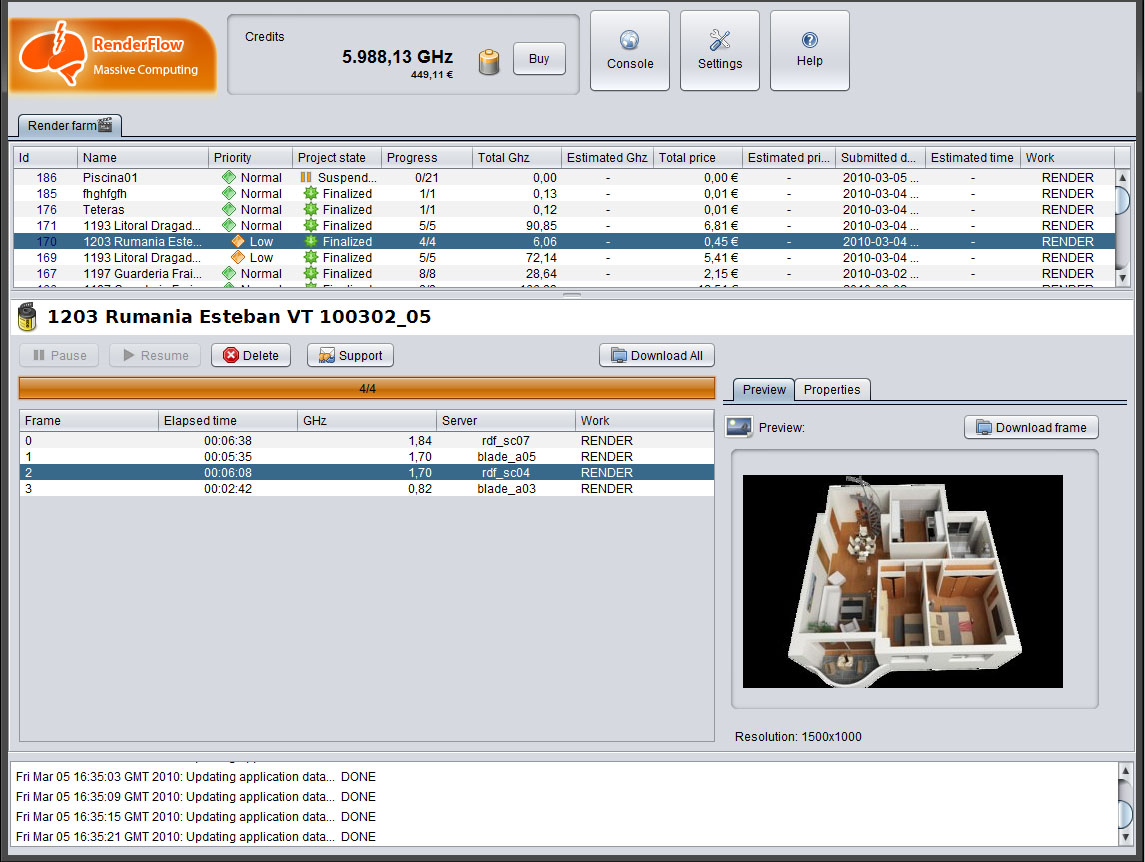Click the Pause button
The height and width of the screenshot is (862, 1145).
(60, 355)
